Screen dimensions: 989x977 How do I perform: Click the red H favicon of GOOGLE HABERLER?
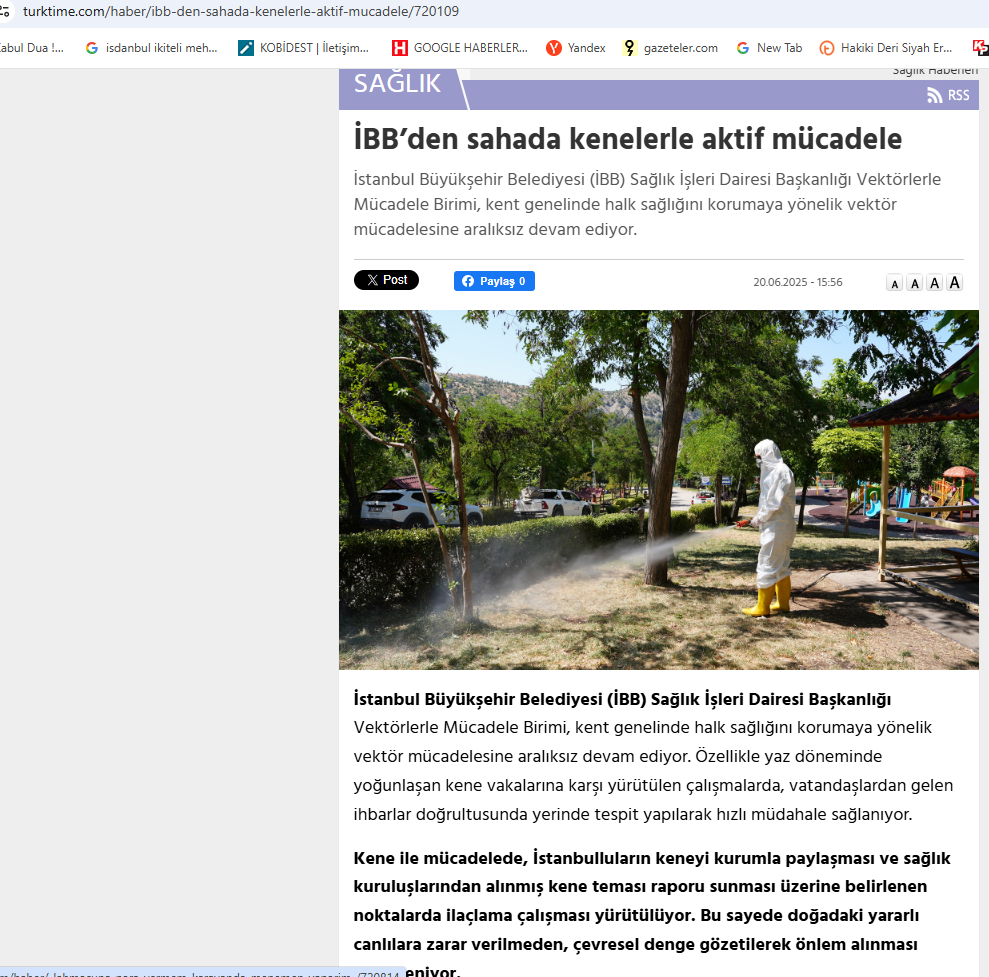tap(399, 48)
